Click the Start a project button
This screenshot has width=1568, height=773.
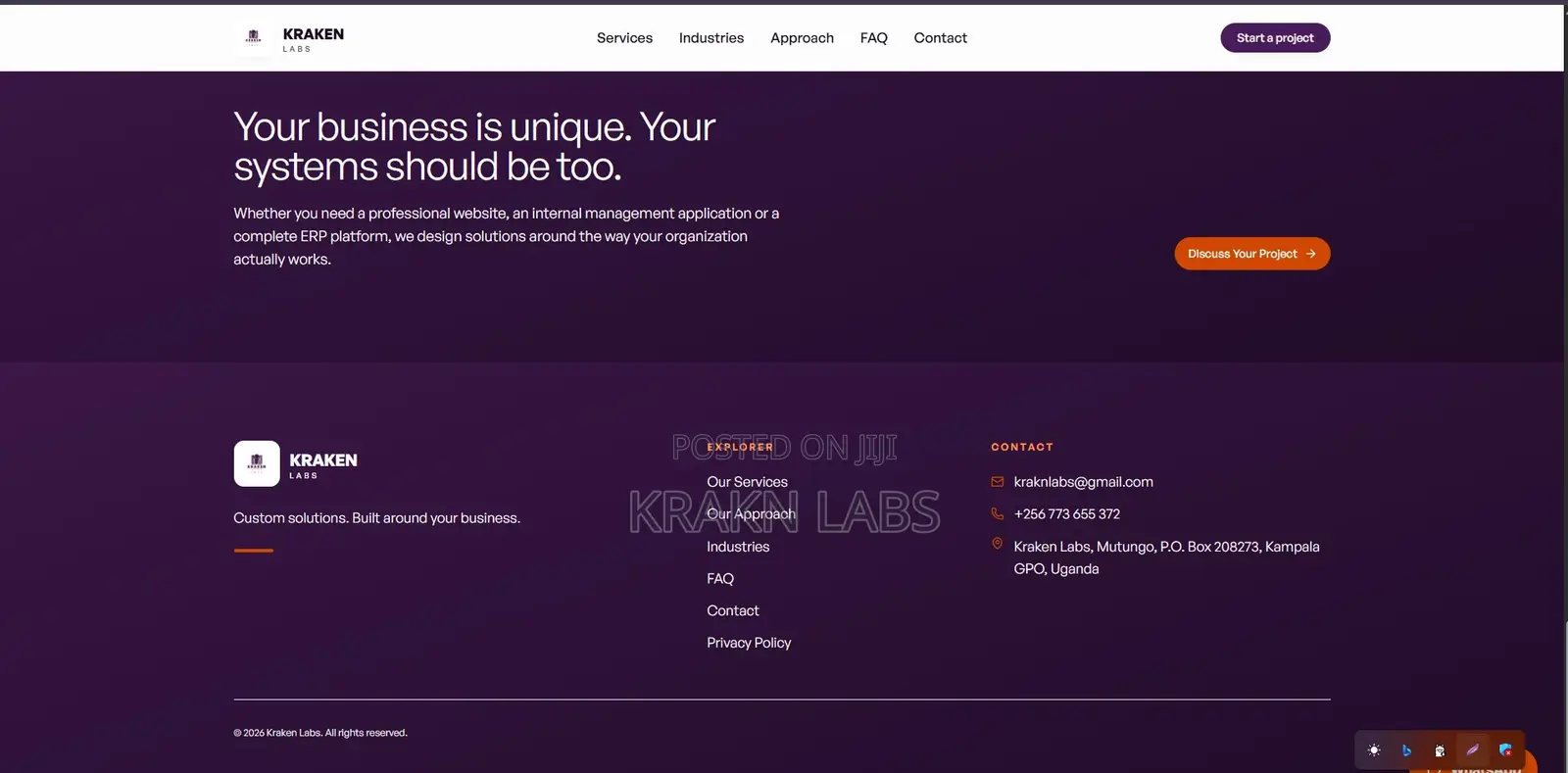[x=1275, y=38]
